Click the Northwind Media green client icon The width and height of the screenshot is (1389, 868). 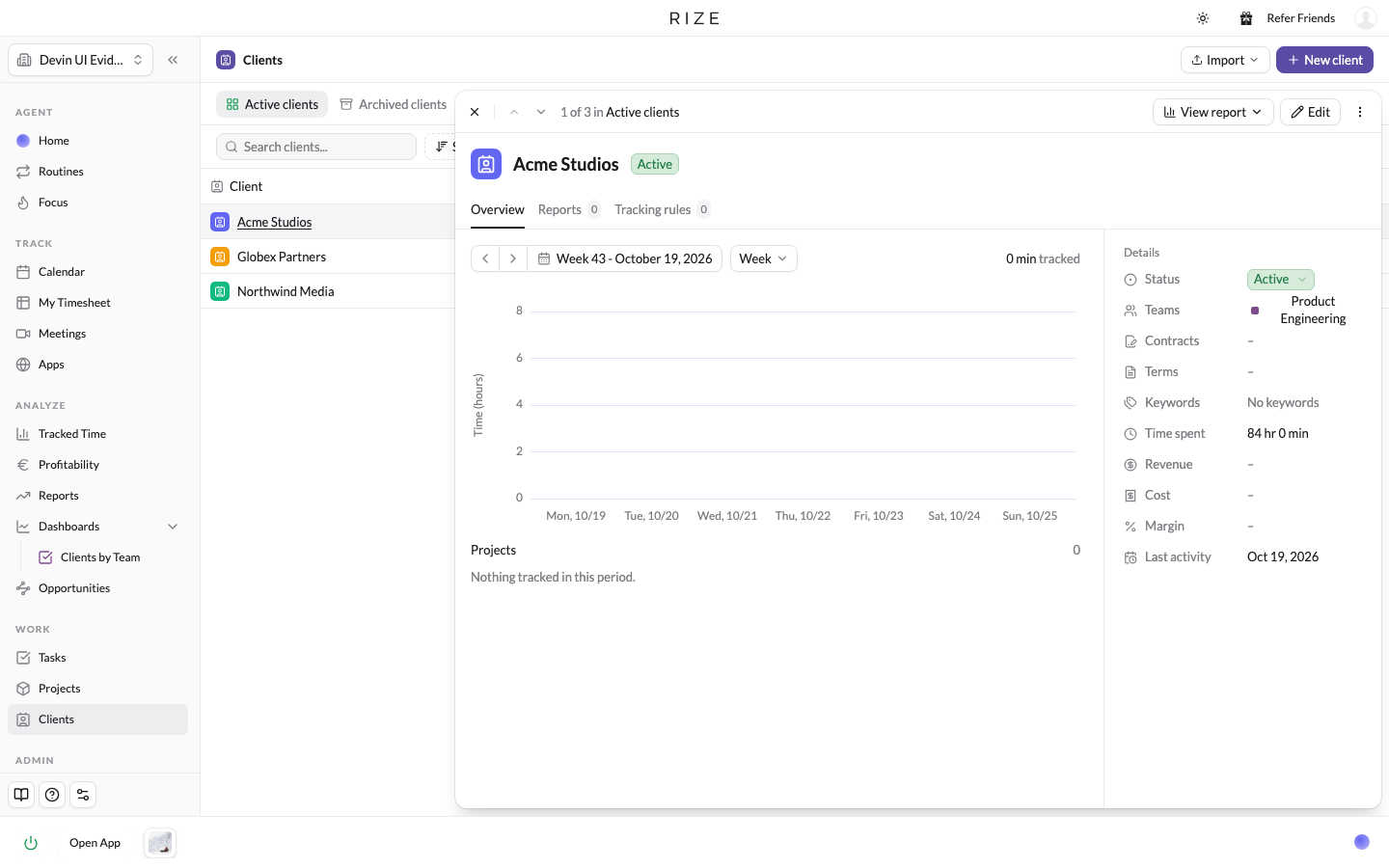point(220,291)
